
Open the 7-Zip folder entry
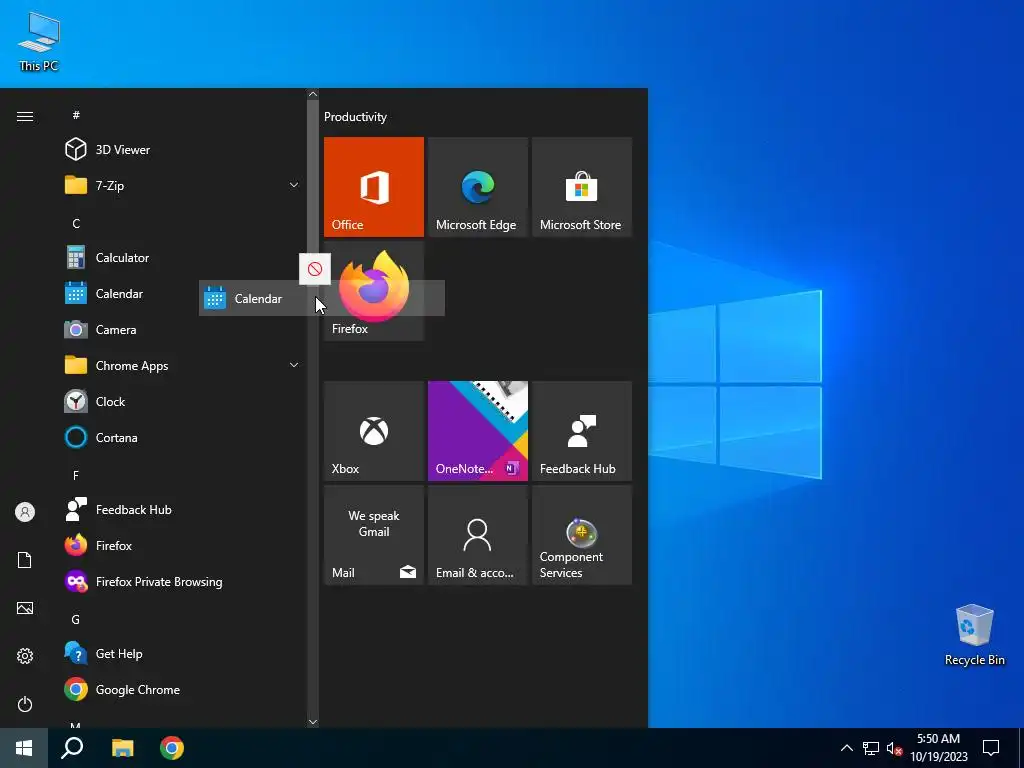pyautogui.click(x=181, y=185)
